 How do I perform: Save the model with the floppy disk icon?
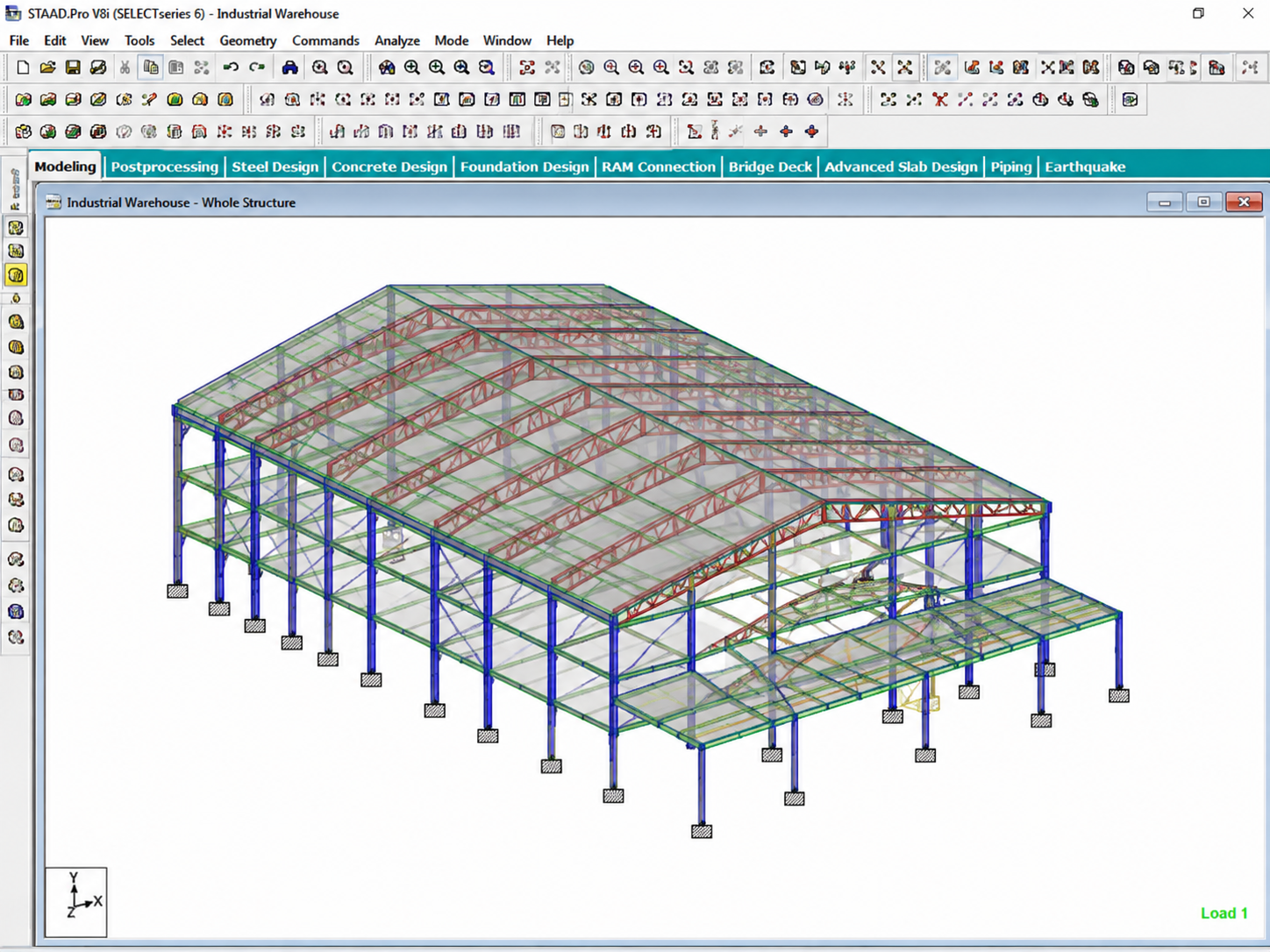(73, 67)
